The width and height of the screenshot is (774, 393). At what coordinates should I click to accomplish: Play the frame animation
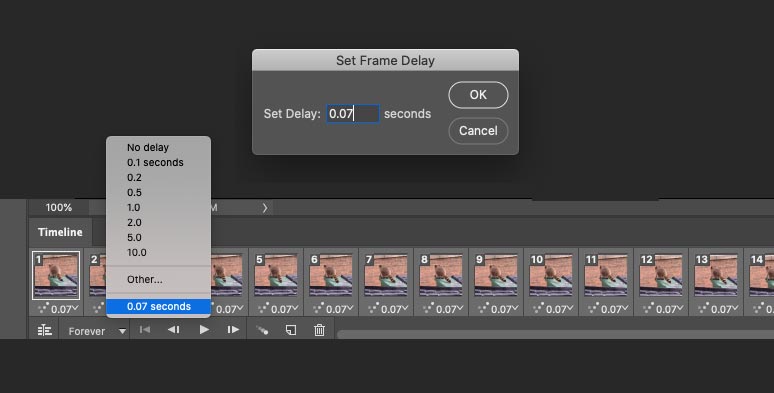pos(204,330)
